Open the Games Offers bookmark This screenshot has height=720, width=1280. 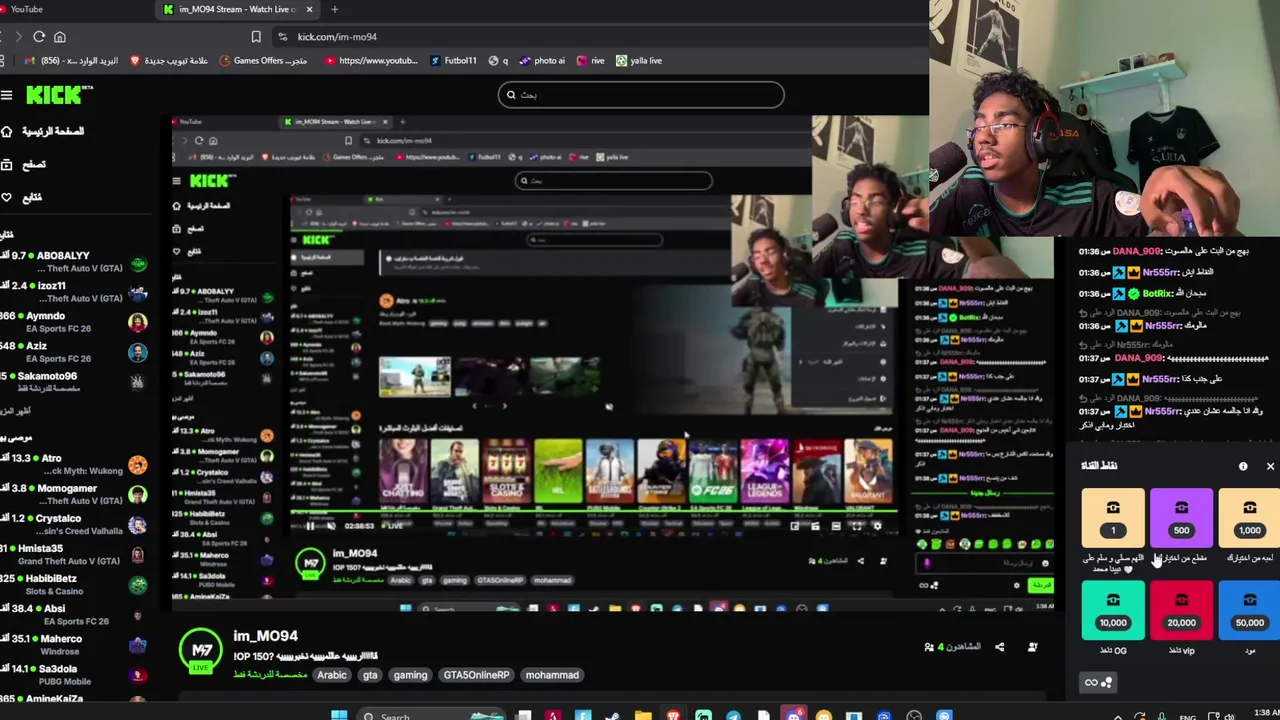coord(263,61)
